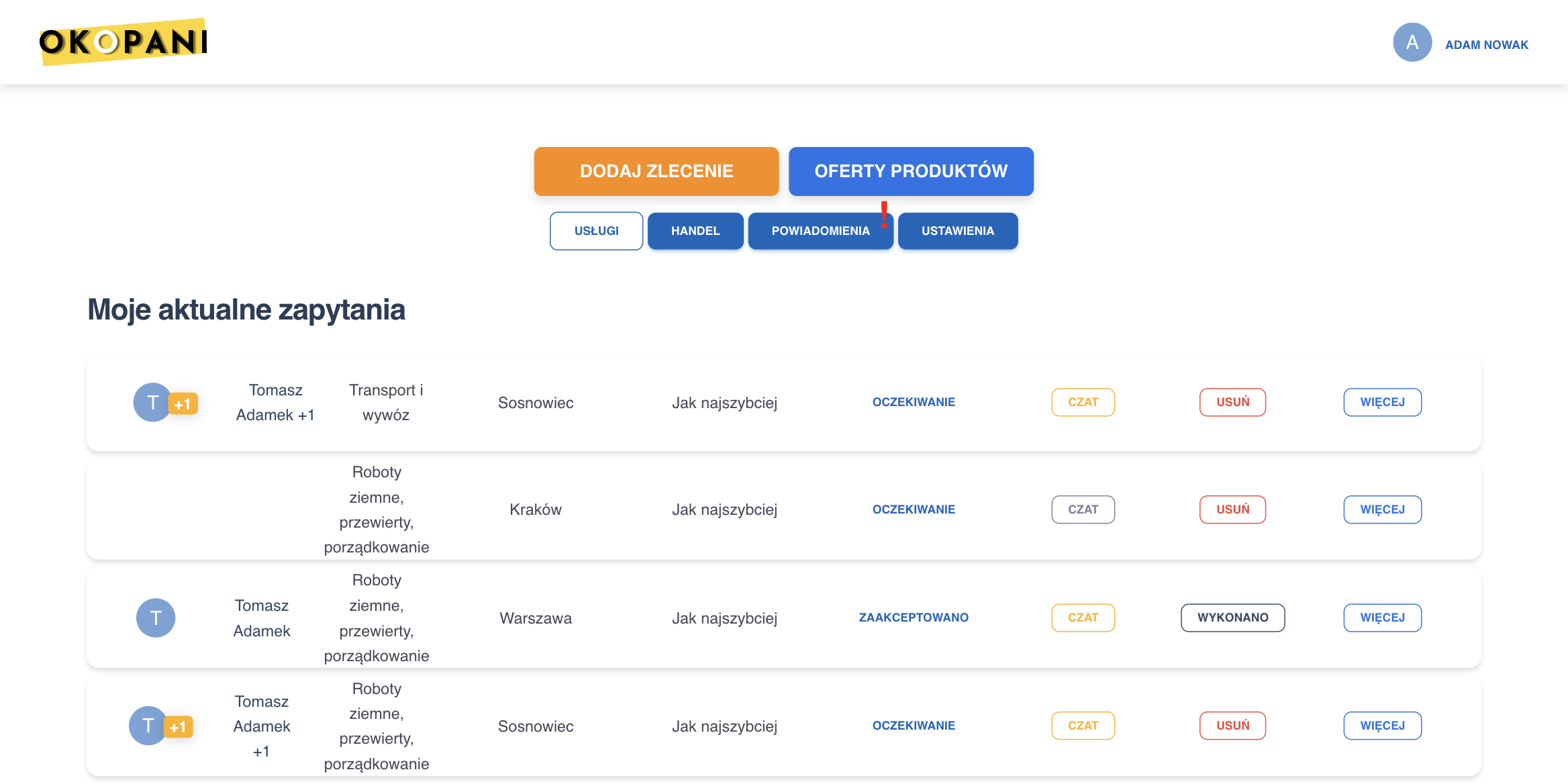Mark the Warszawa request as WYKONANO

[x=1232, y=618]
